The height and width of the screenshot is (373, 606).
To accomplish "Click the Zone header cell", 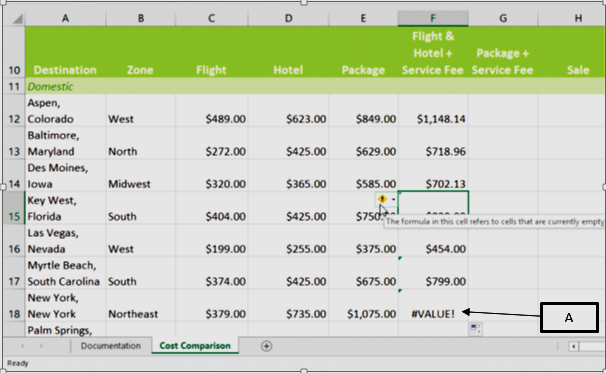I will 141,52.
